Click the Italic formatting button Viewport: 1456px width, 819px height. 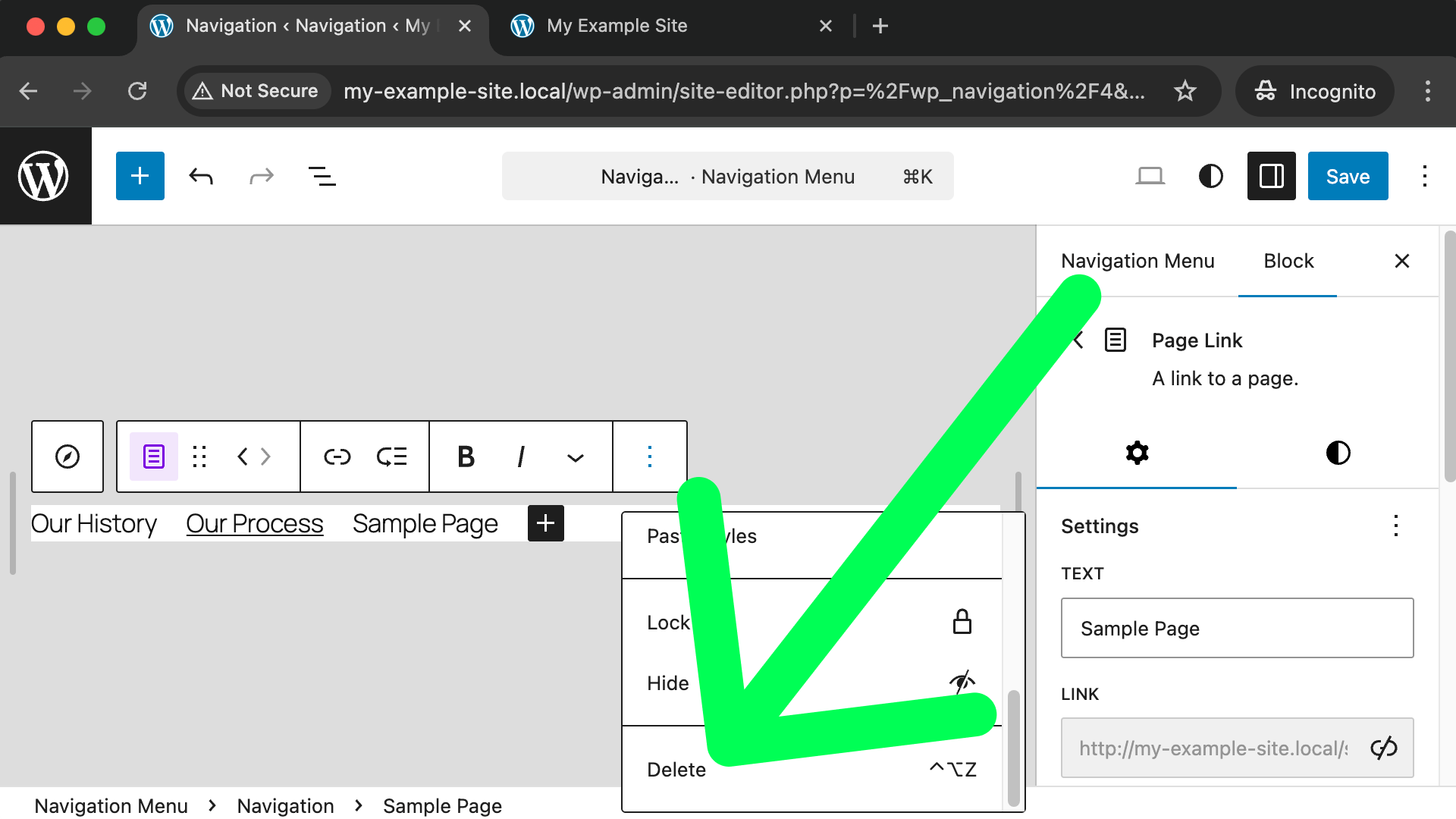pyautogui.click(x=521, y=457)
